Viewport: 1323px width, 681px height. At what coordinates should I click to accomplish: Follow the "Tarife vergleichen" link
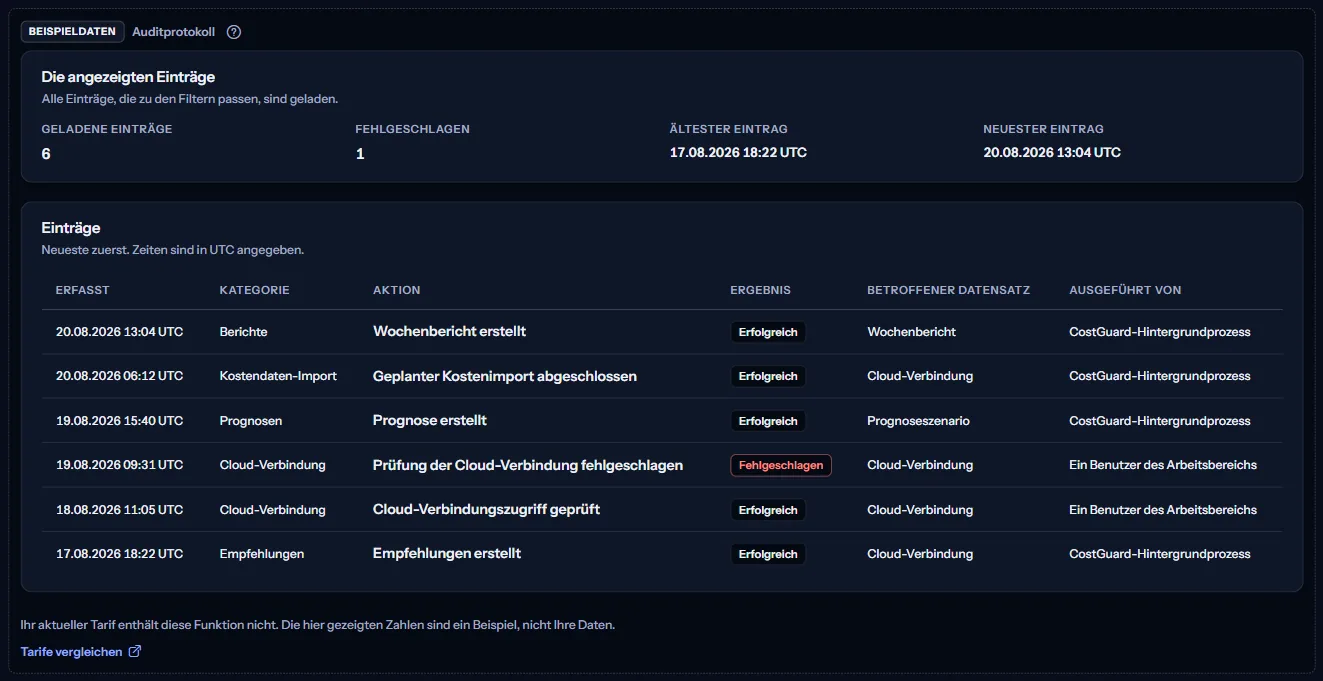[81, 652]
